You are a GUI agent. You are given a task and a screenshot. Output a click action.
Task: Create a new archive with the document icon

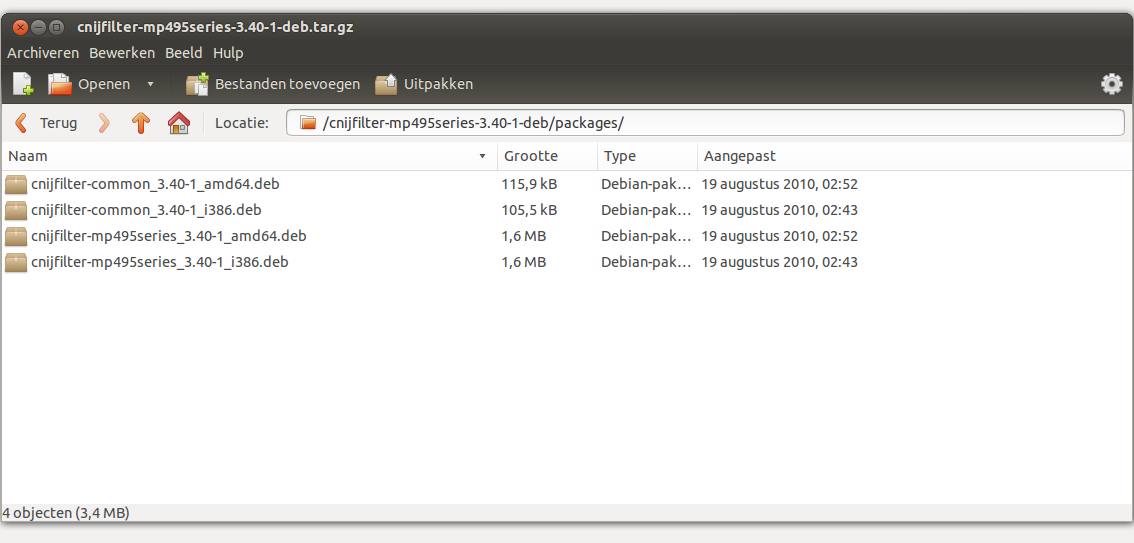[x=23, y=84]
